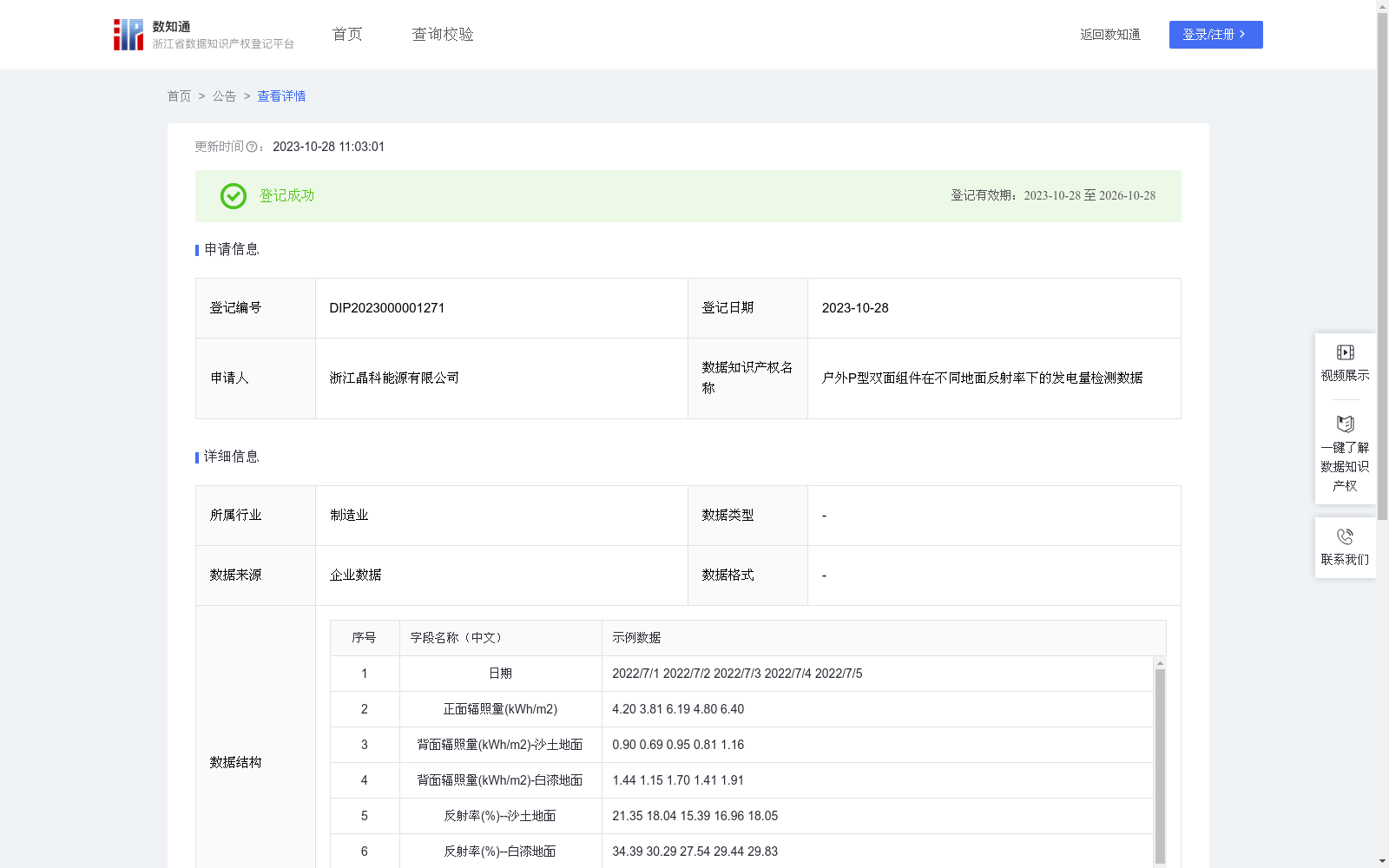Screen dimensions: 1389x868
Task: Open 查询校验 in top navigation
Action: click(x=443, y=35)
